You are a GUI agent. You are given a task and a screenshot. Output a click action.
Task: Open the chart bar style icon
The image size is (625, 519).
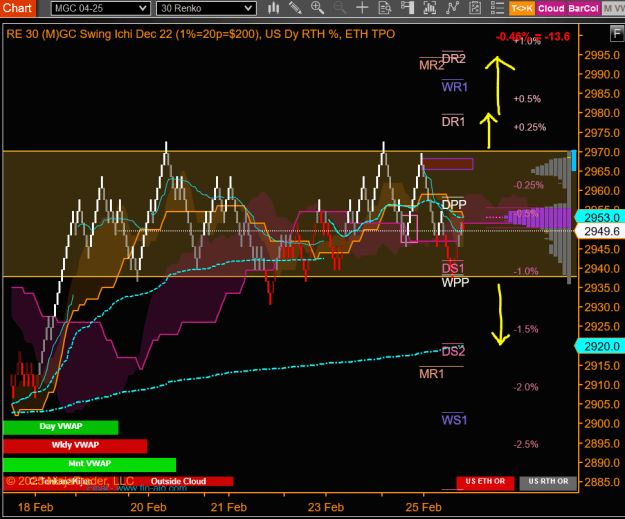pyautogui.click(x=273, y=8)
